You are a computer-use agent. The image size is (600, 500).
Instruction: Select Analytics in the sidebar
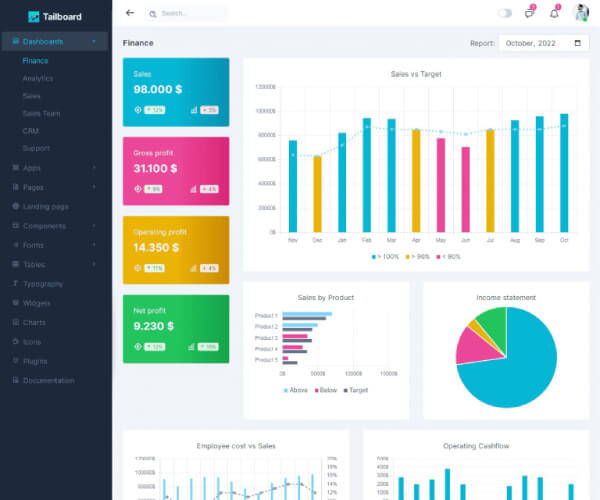point(38,78)
